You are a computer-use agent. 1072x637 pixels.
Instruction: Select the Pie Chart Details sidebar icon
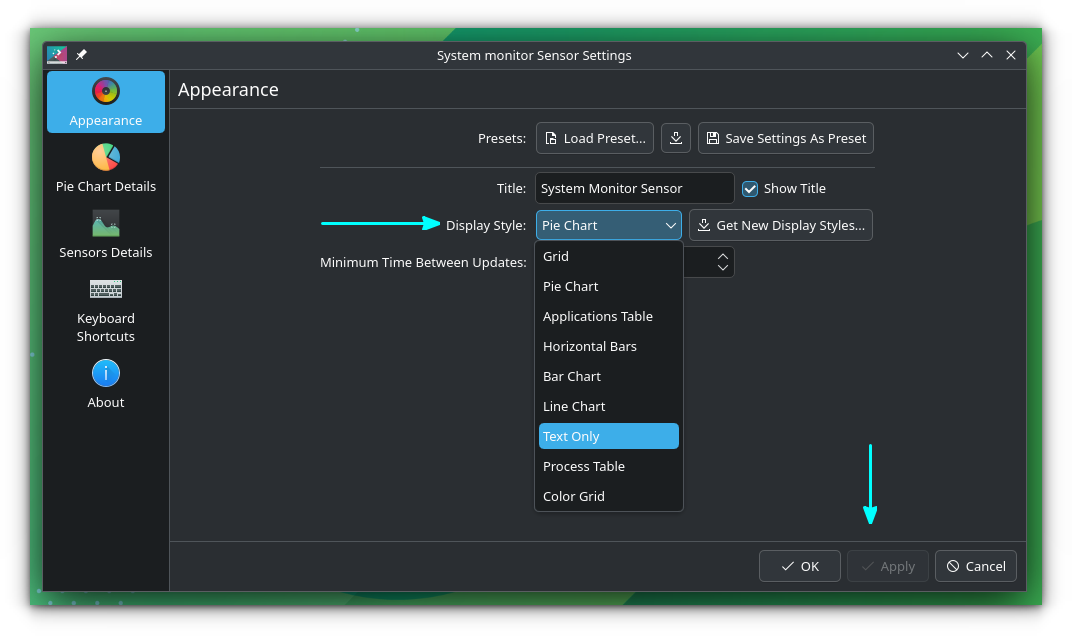(x=105, y=158)
